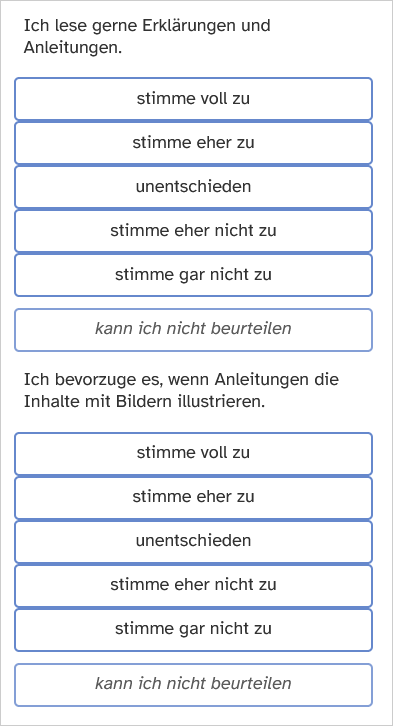Select 'stimme eher nicht zu' for first statement
Screen dimensions: 393x726
(193, 231)
